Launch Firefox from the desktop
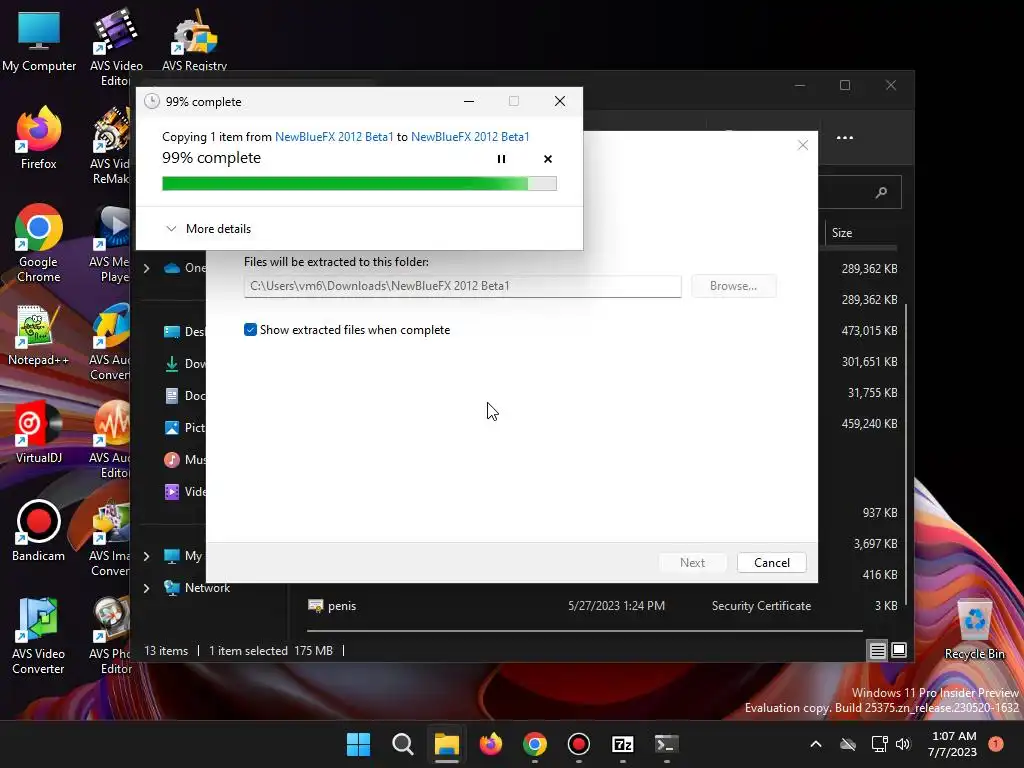Image resolution: width=1024 pixels, height=768 pixels. (39, 138)
